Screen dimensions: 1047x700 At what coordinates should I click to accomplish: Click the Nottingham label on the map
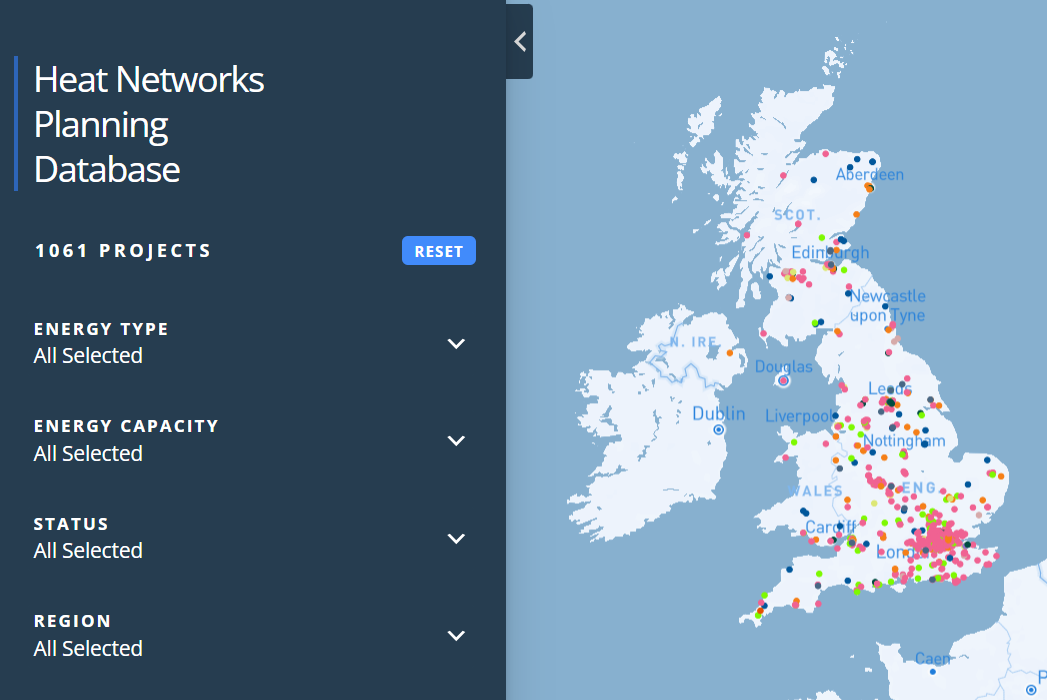(x=904, y=441)
